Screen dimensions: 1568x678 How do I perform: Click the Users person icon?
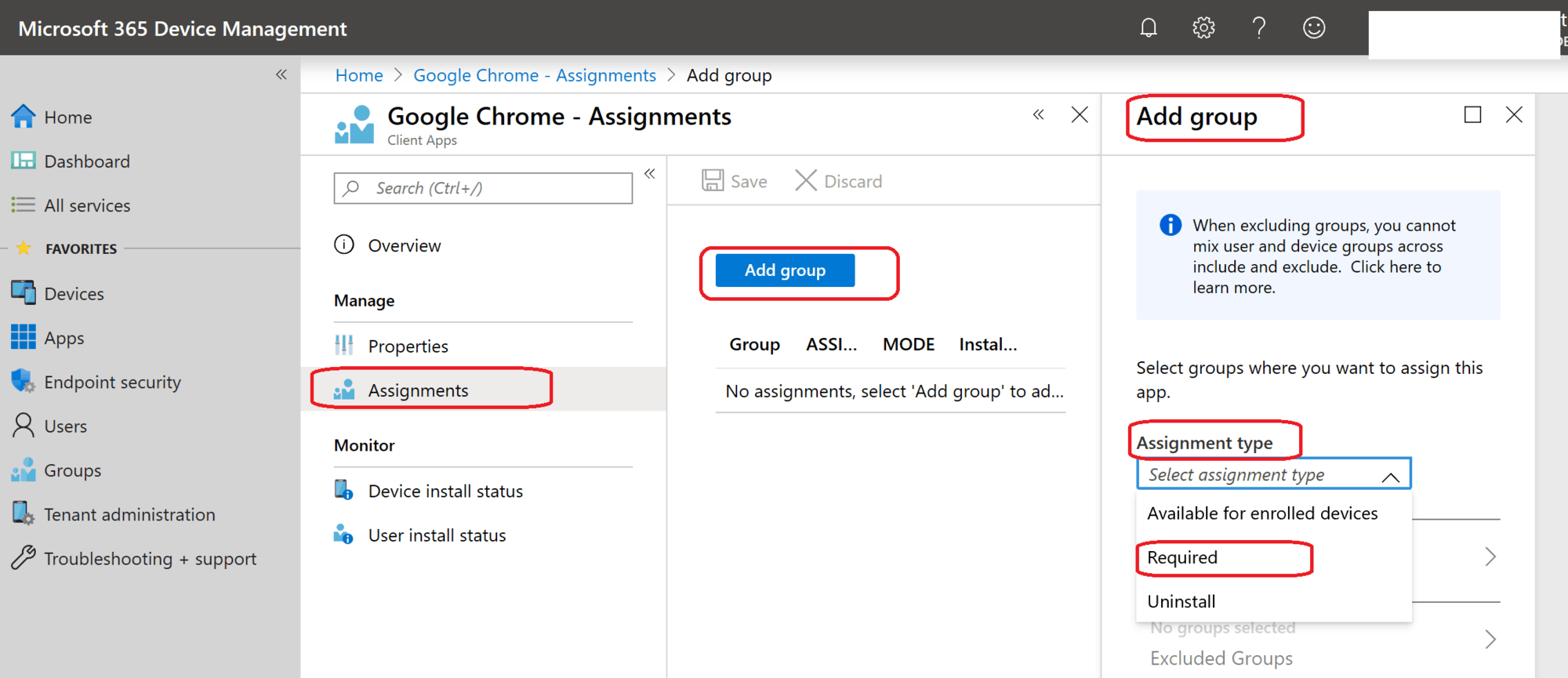(24, 426)
